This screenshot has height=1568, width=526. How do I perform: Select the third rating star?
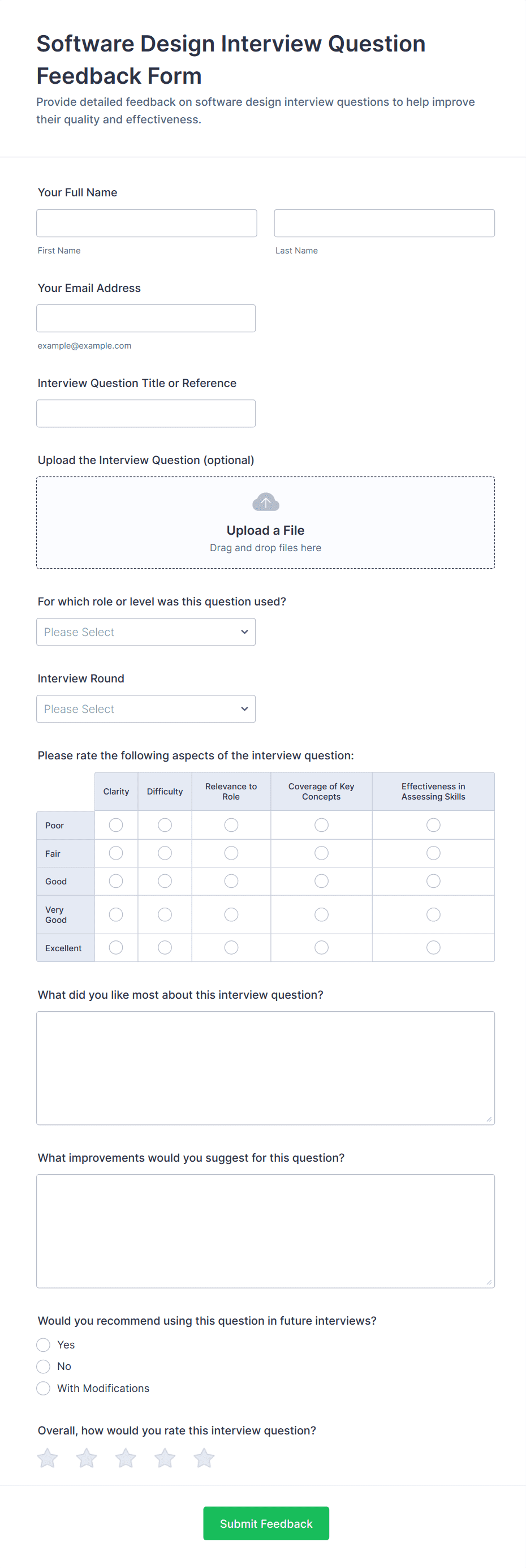[x=126, y=1458]
